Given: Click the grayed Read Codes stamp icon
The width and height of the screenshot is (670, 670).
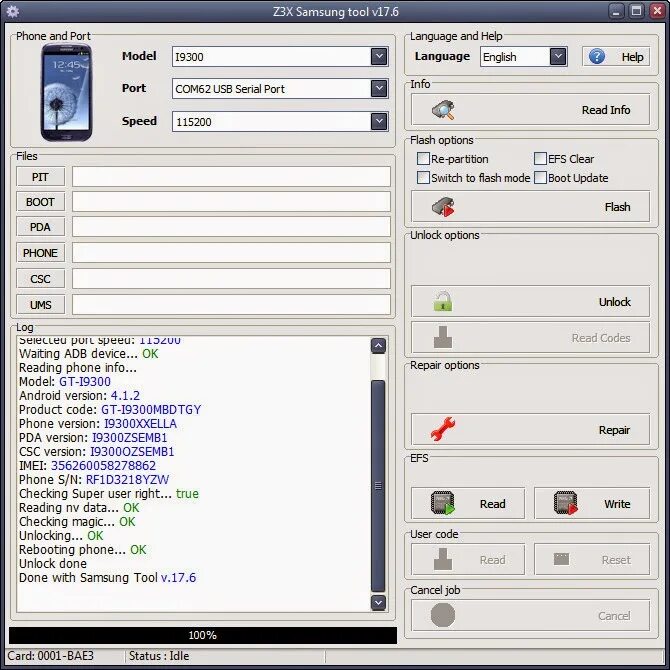Looking at the screenshot, I should click(443, 338).
